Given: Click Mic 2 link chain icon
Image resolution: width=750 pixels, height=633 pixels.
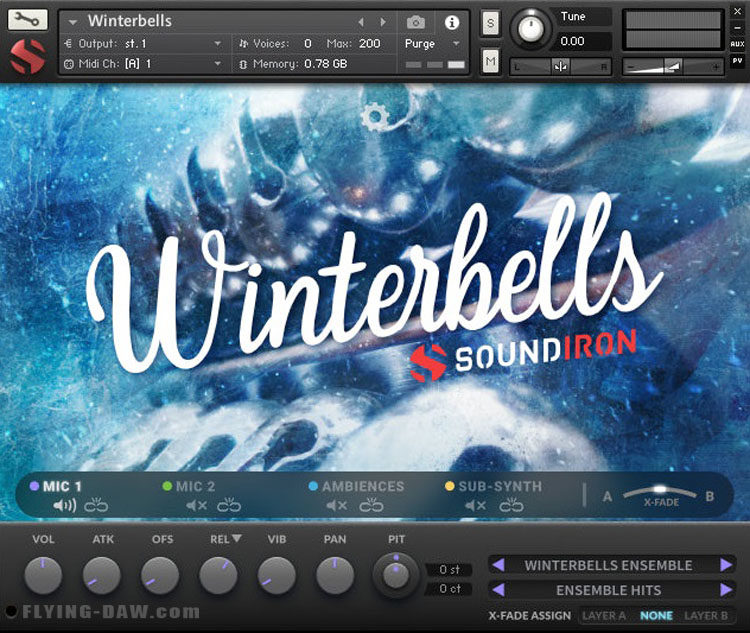Looking at the screenshot, I should pos(229,505).
